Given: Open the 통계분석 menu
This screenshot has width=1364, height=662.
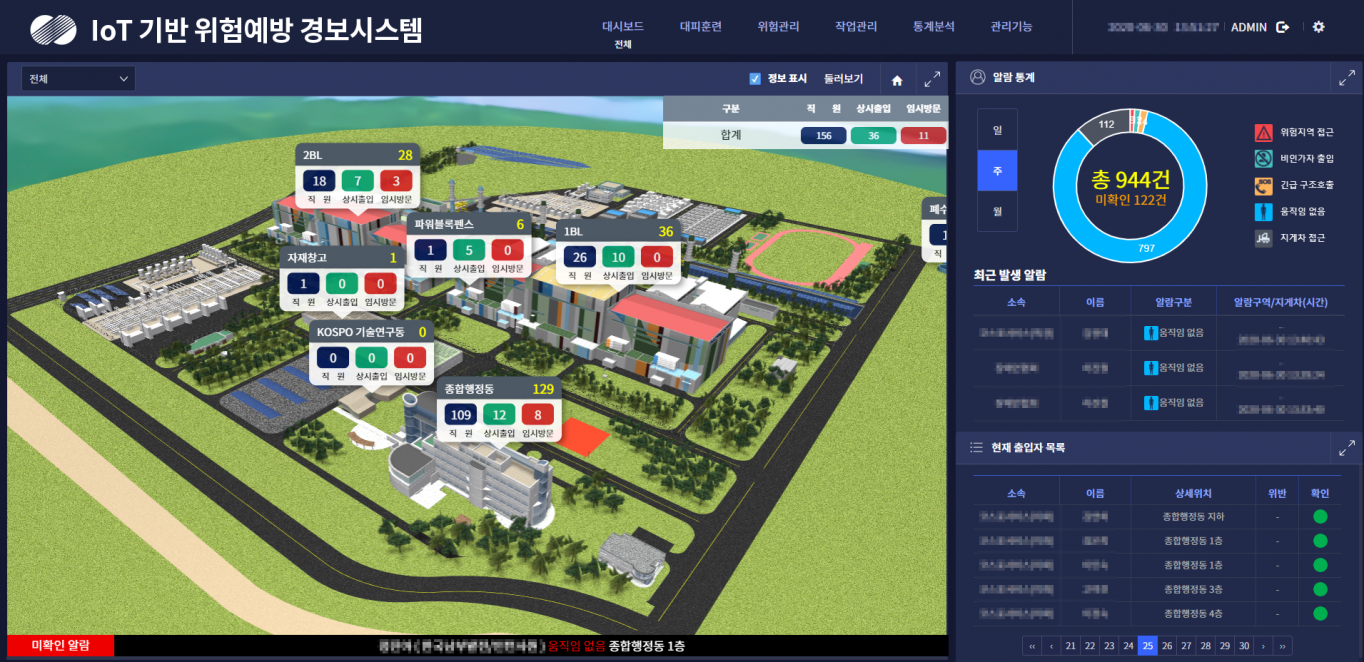Looking at the screenshot, I should point(934,27).
